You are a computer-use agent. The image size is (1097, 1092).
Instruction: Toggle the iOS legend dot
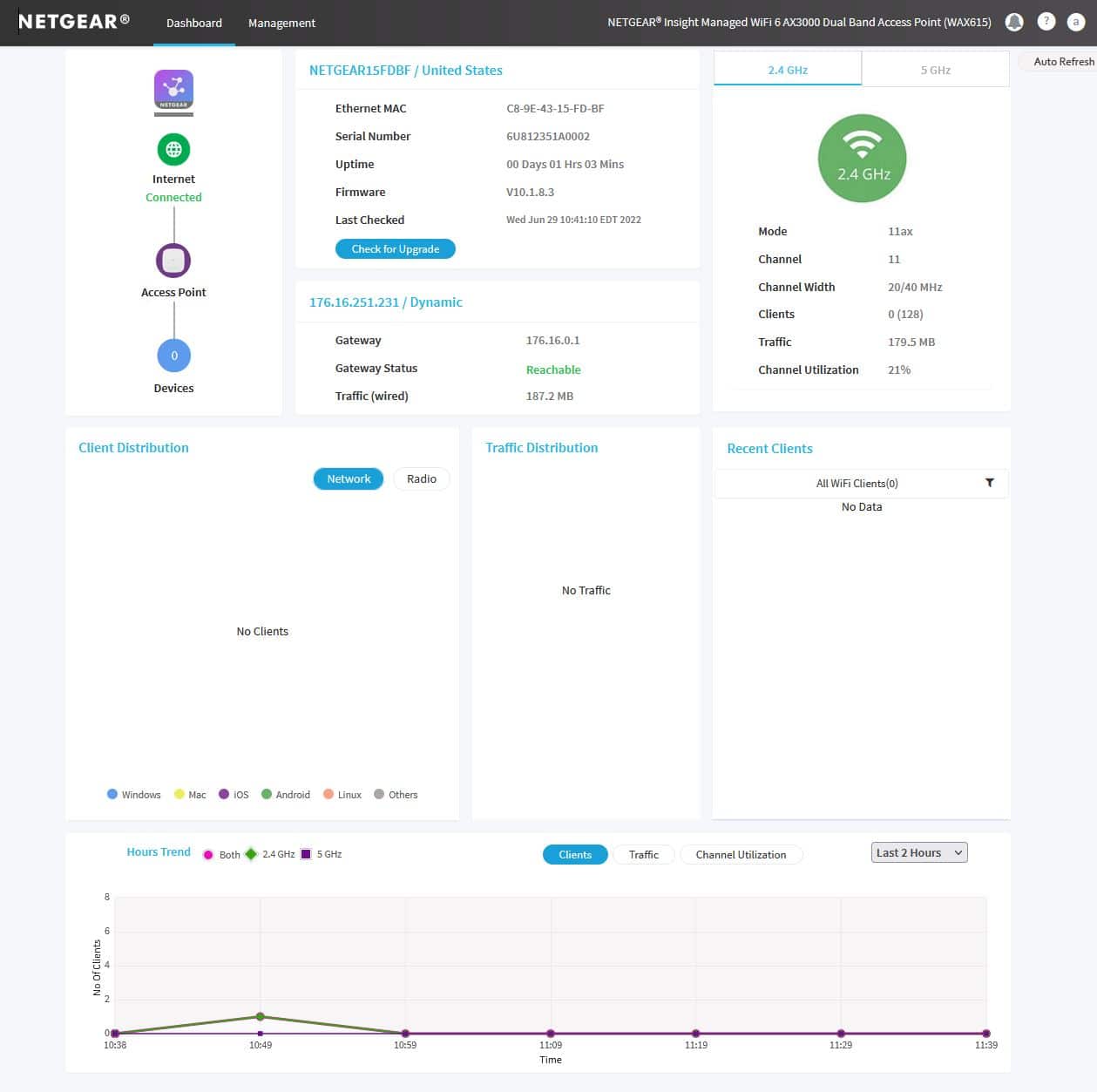pyautogui.click(x=224, y=794)
